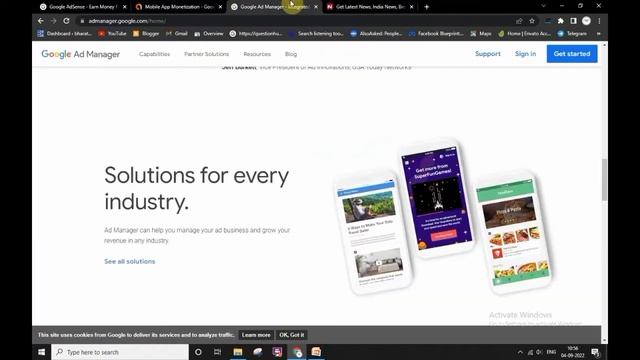
Task: Close the Google Ad Manager tab
Action: [x=316, y=7]
